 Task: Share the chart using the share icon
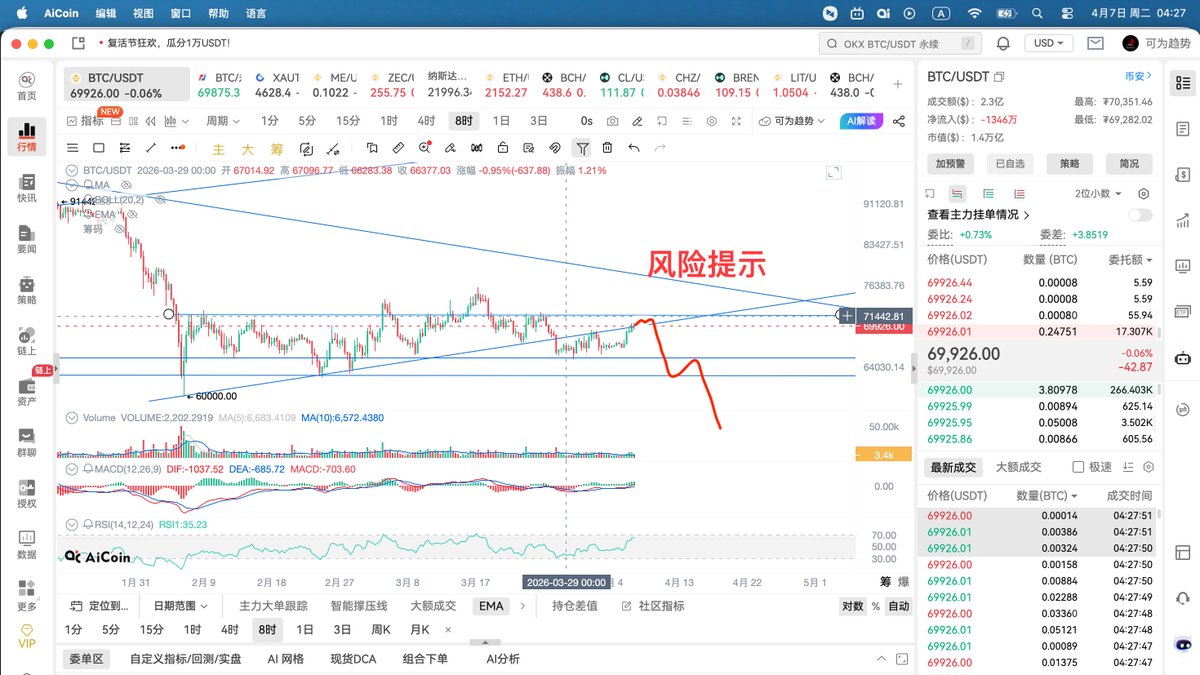click(x=898, y=121)
